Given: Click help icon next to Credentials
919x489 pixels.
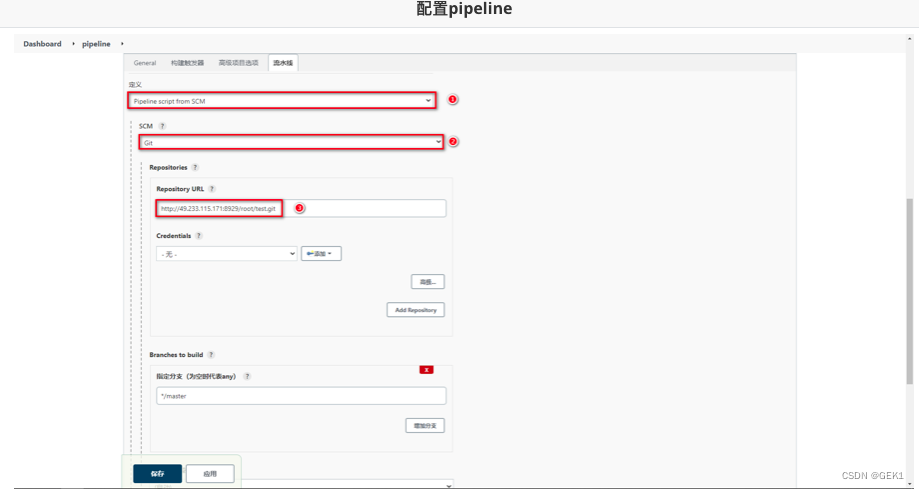Looking at the screenshot, I should click(199, 236).
